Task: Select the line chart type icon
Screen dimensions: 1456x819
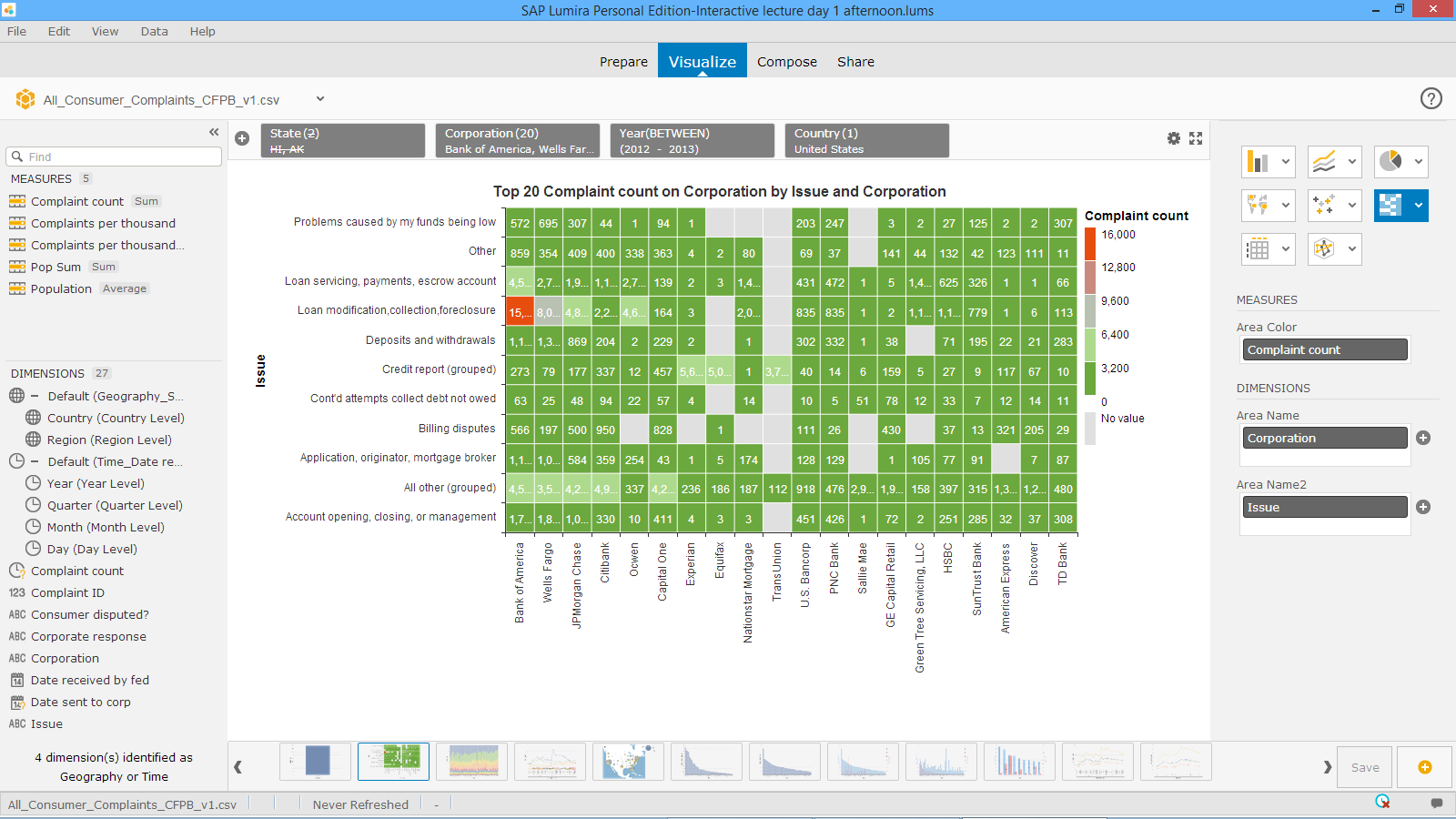Action: point(1324,162)
